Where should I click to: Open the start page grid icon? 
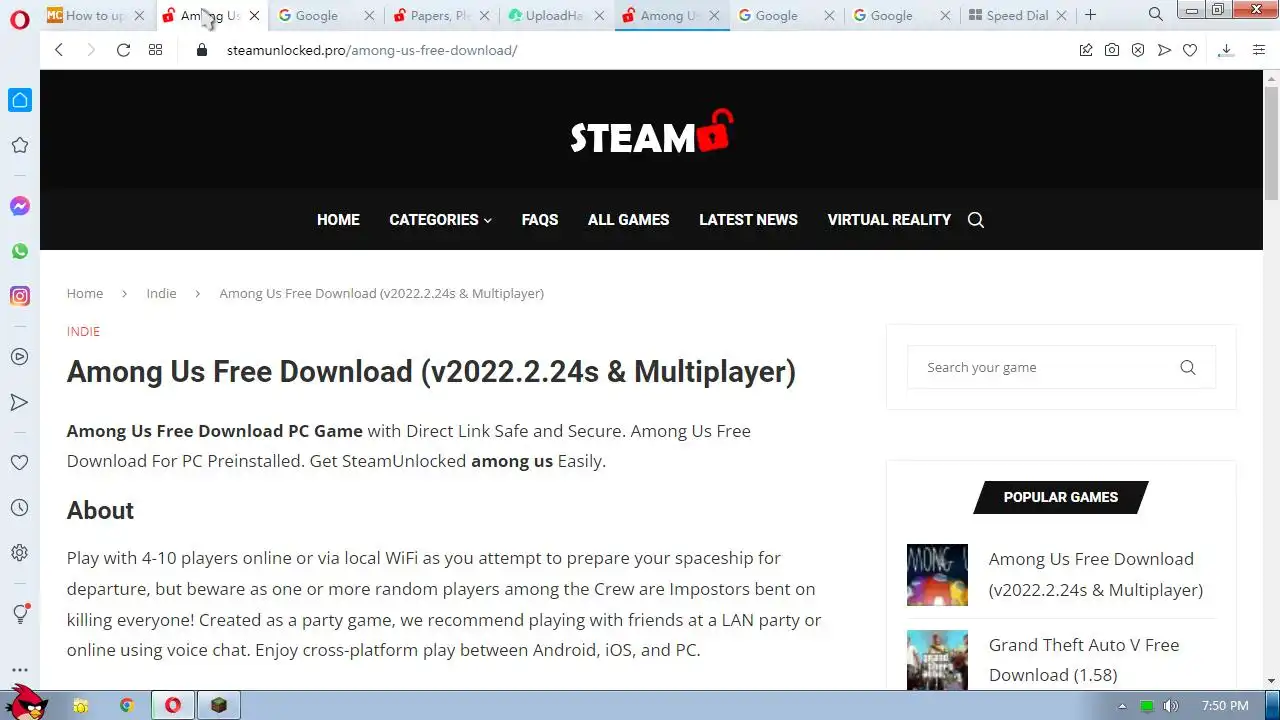(155, 50)
